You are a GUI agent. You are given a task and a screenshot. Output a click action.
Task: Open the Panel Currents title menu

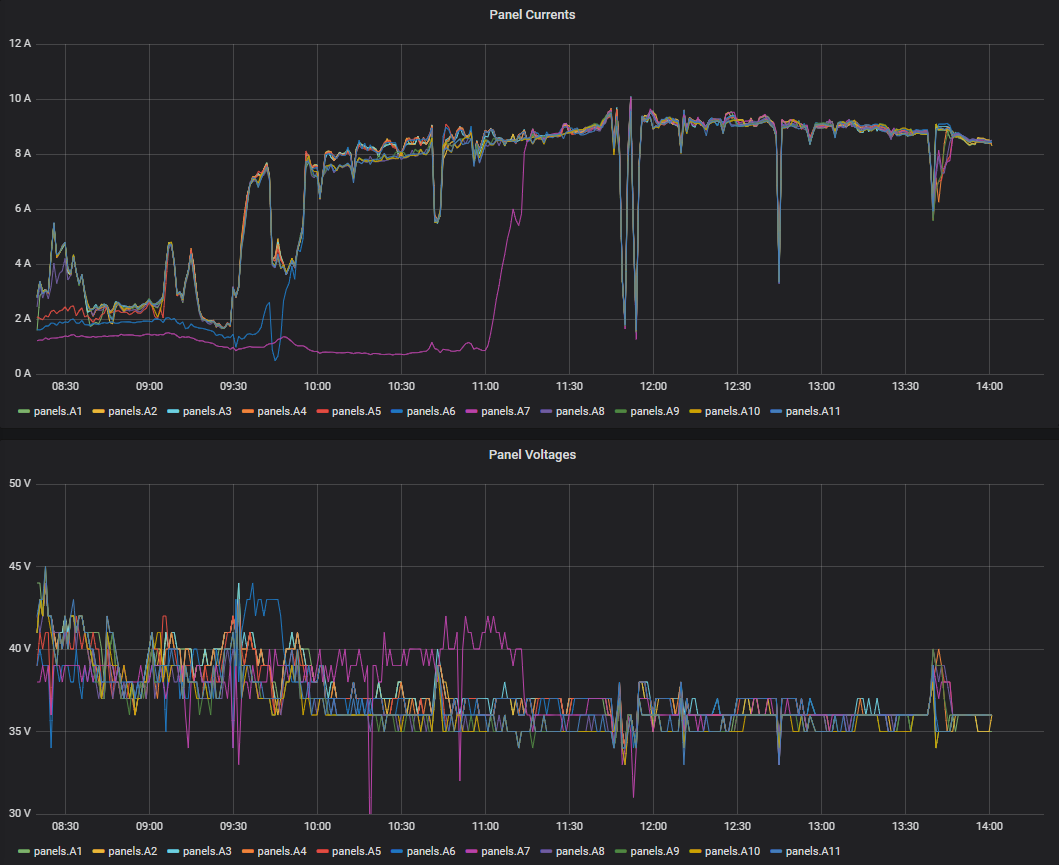point(531,15)
